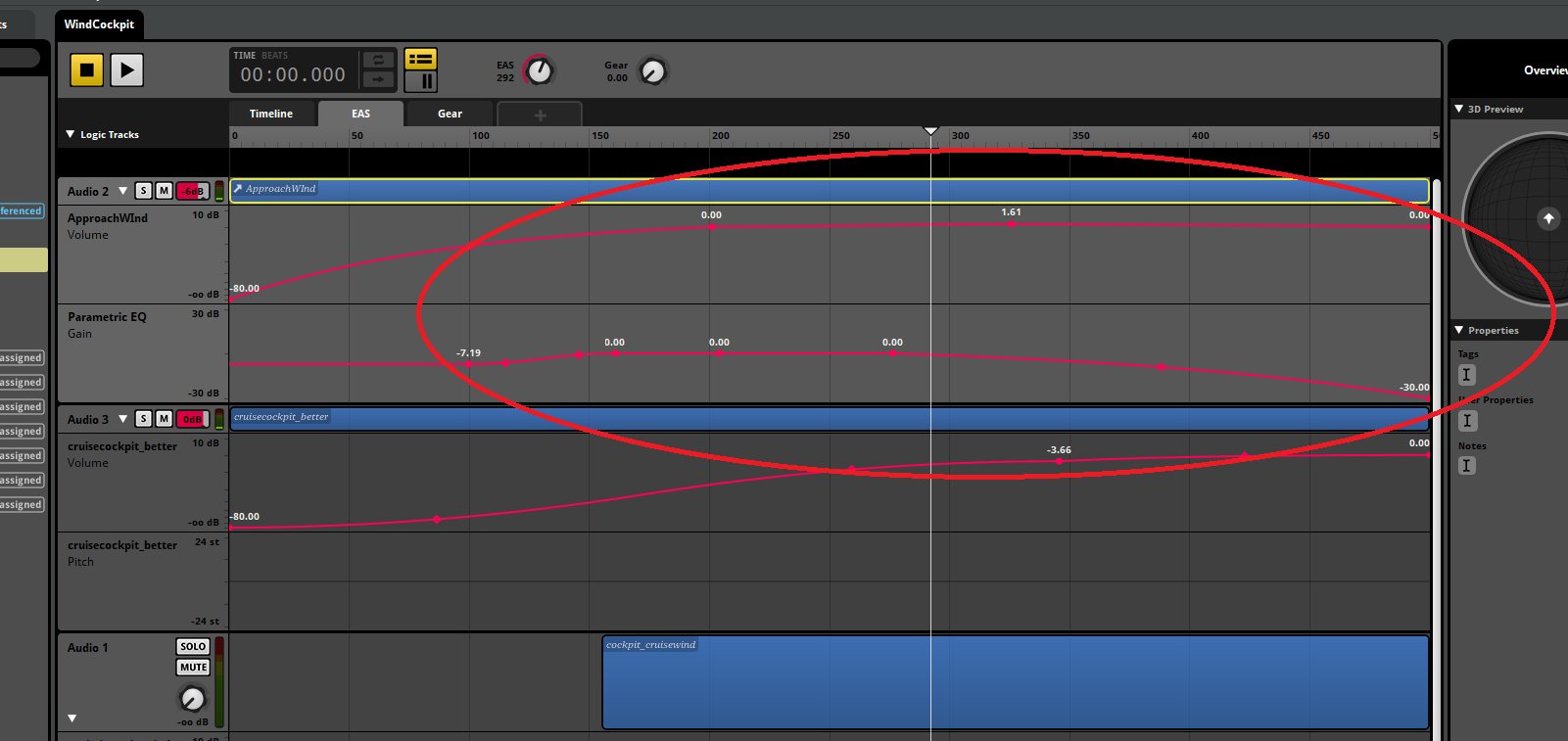Select the cruisecockpit_better audio clip
This screenshot has width=1568, height=741.
[x=830, y=419]
